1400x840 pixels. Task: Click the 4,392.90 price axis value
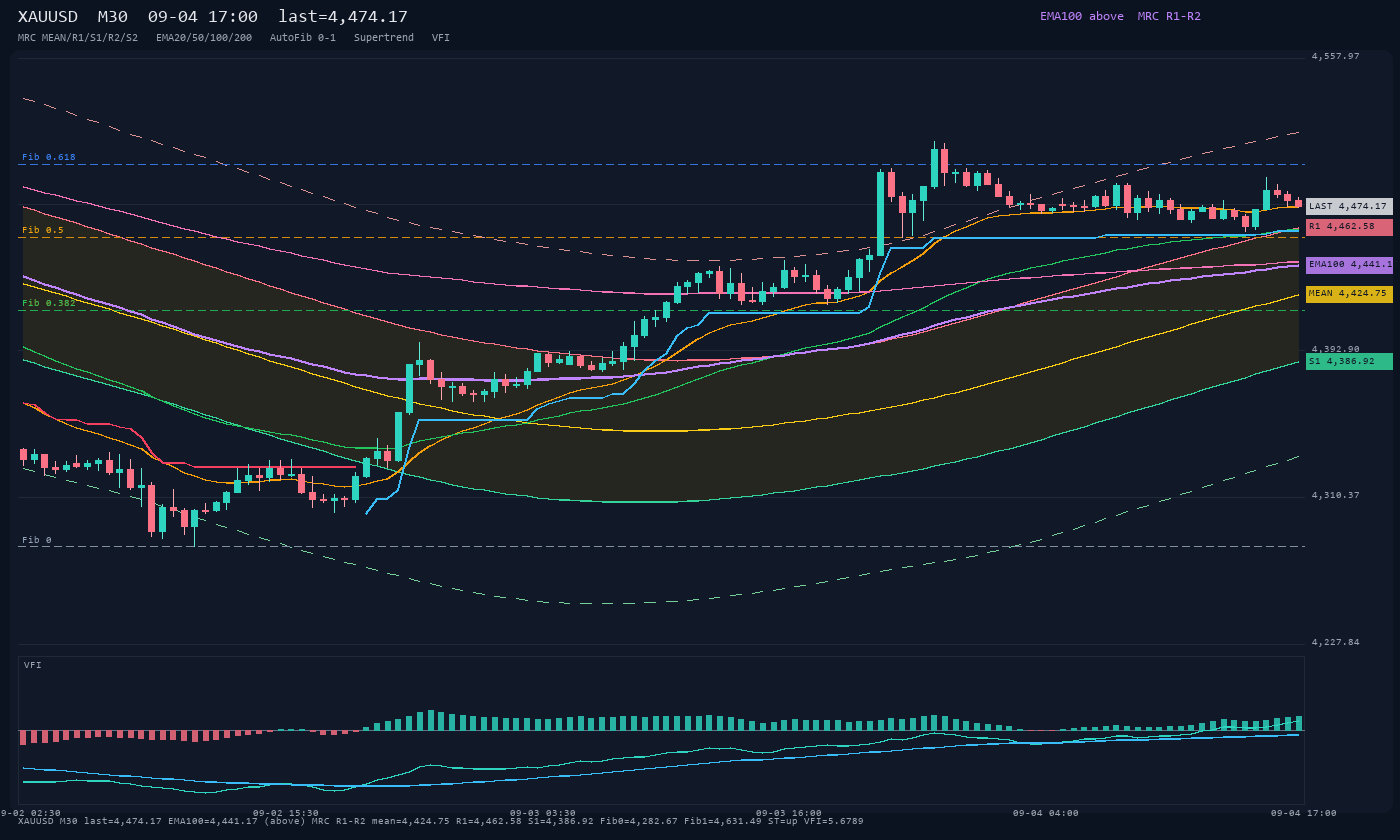1336,350
